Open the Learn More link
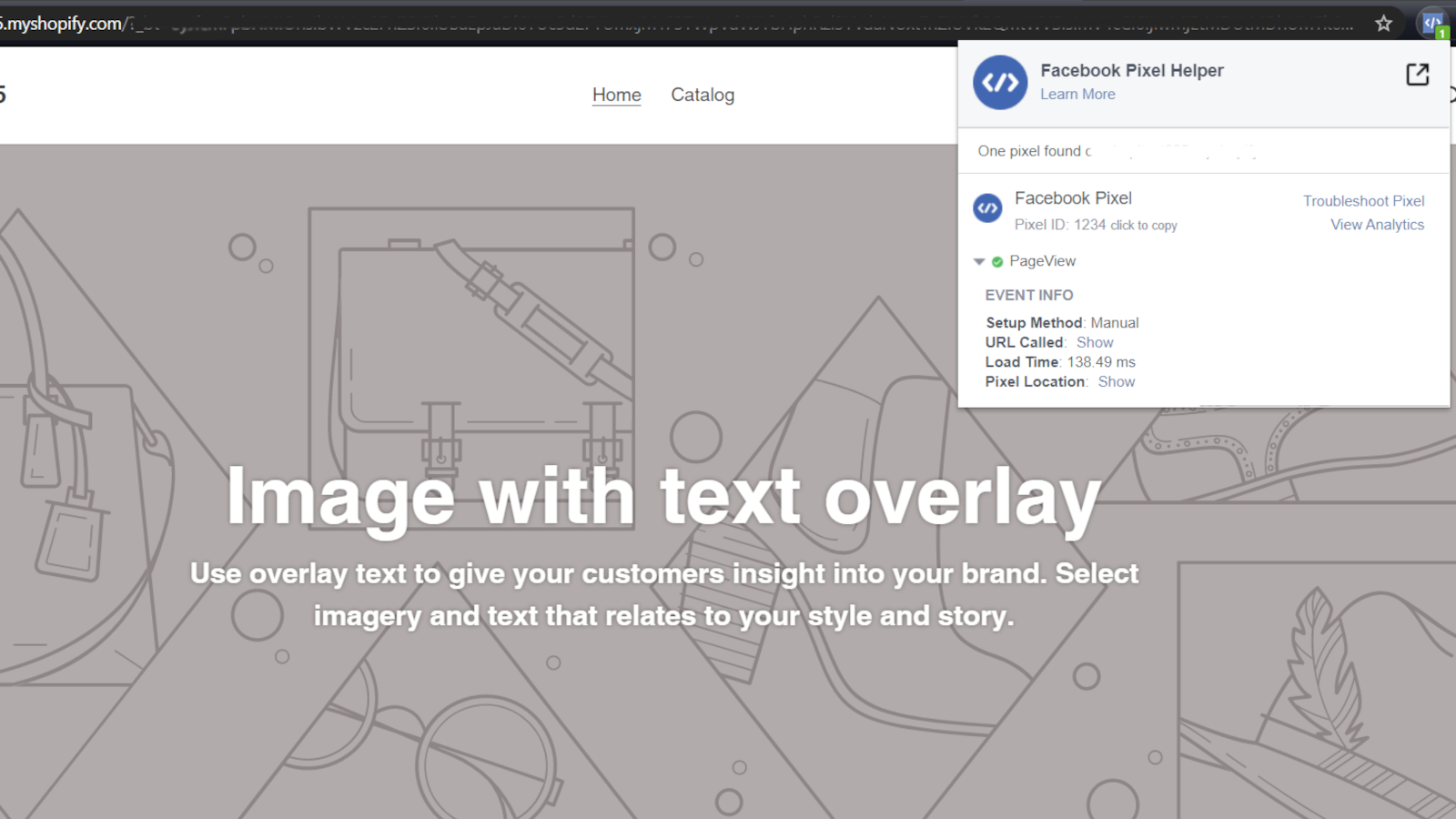 coord(1077,94)
